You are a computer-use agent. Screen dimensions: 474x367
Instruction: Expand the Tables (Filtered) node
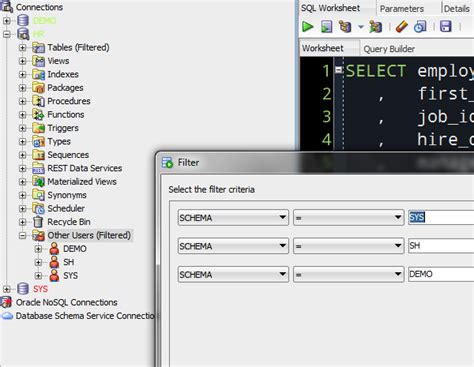(22, 48)
